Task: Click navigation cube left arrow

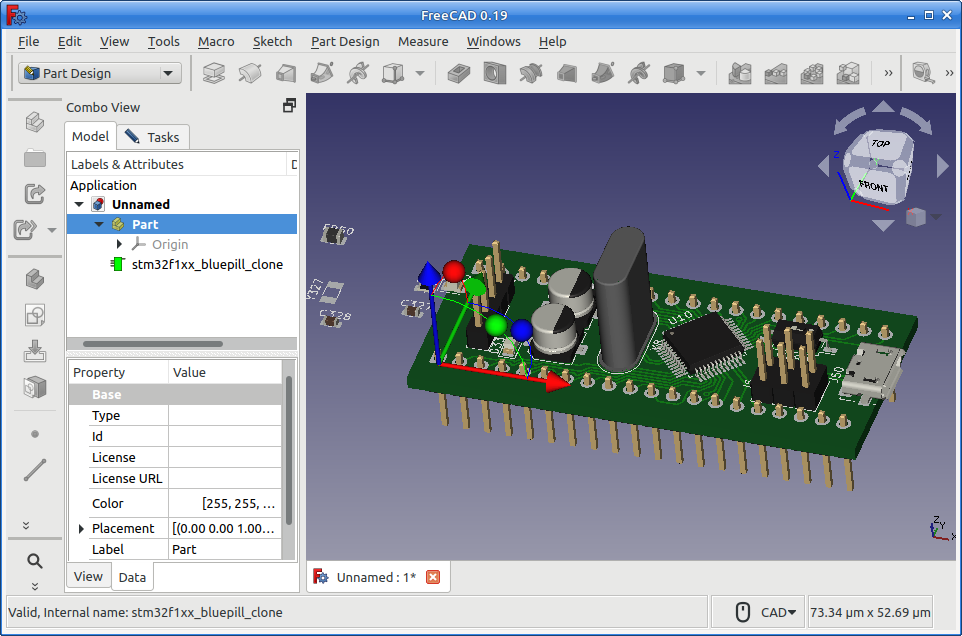Action: tap(824, 166)
